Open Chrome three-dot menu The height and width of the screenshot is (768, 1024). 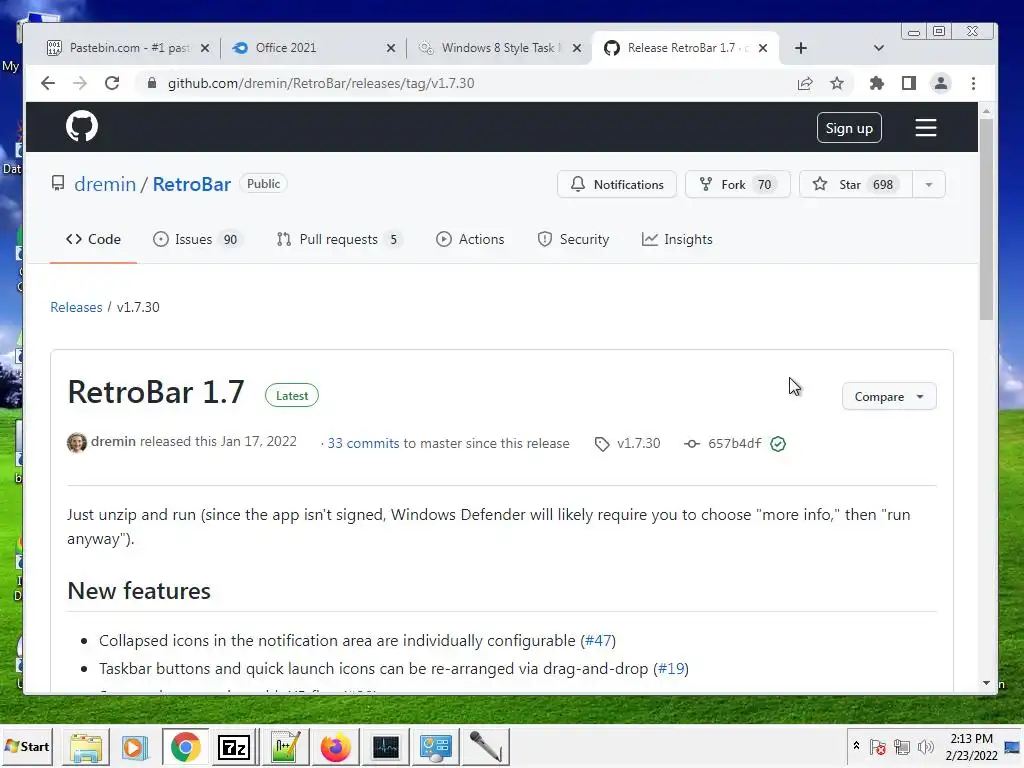pos(973,83)
